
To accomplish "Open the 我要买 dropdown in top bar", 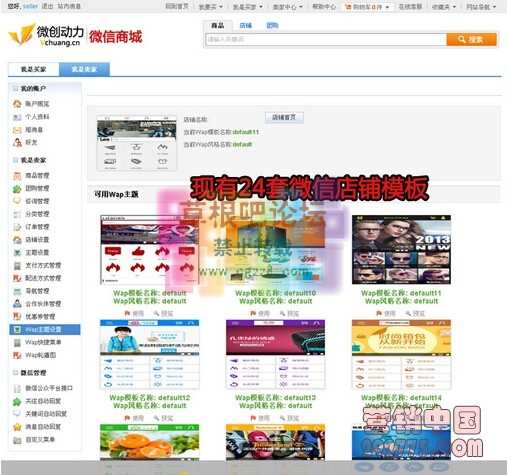I will (x=210, y=7).
